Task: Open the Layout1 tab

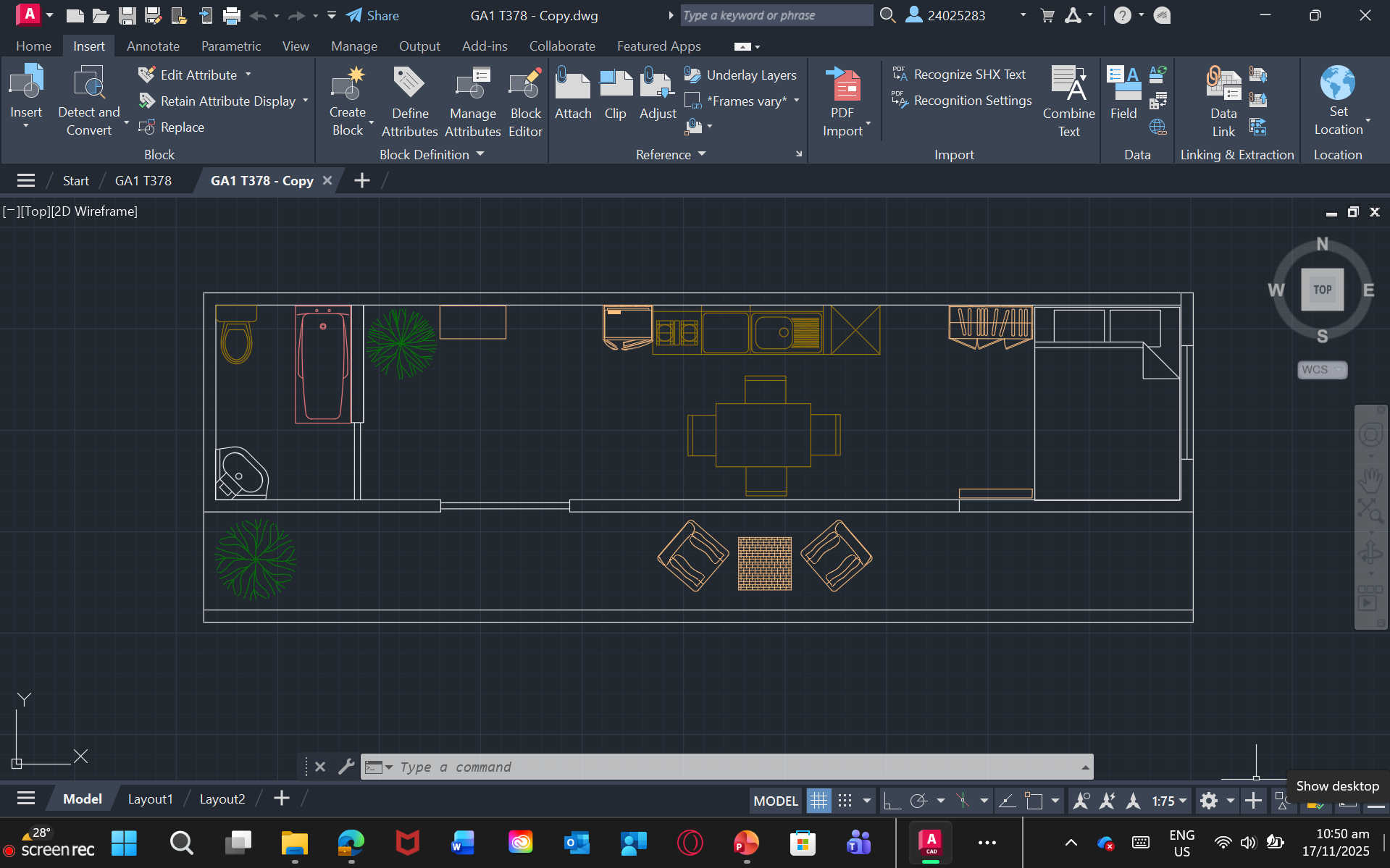Action: pos(150,799)
